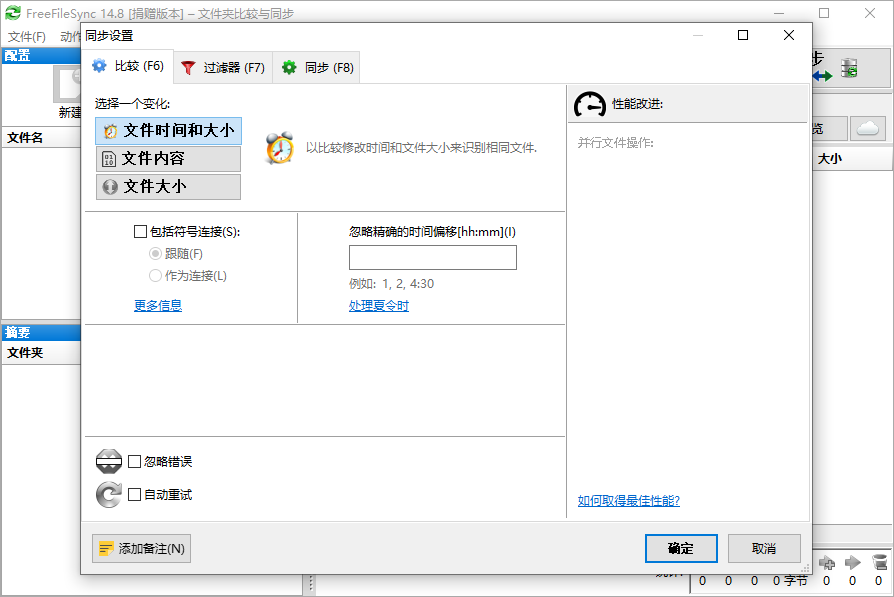Check the 忽略错误 option
Image resolution: width=894 pixels, height=597 pixels.
(x=134, y=460)
